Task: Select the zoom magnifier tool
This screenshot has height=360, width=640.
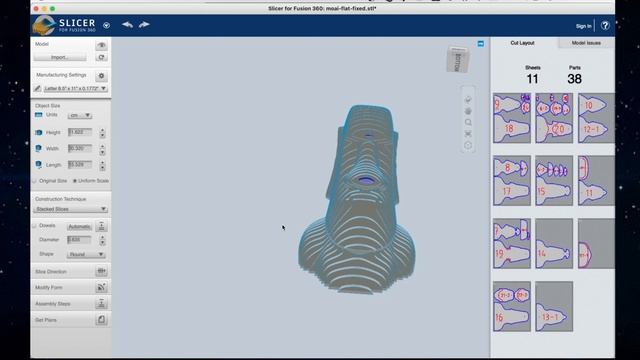Action: pyautogui.click(x=468, y=122)
